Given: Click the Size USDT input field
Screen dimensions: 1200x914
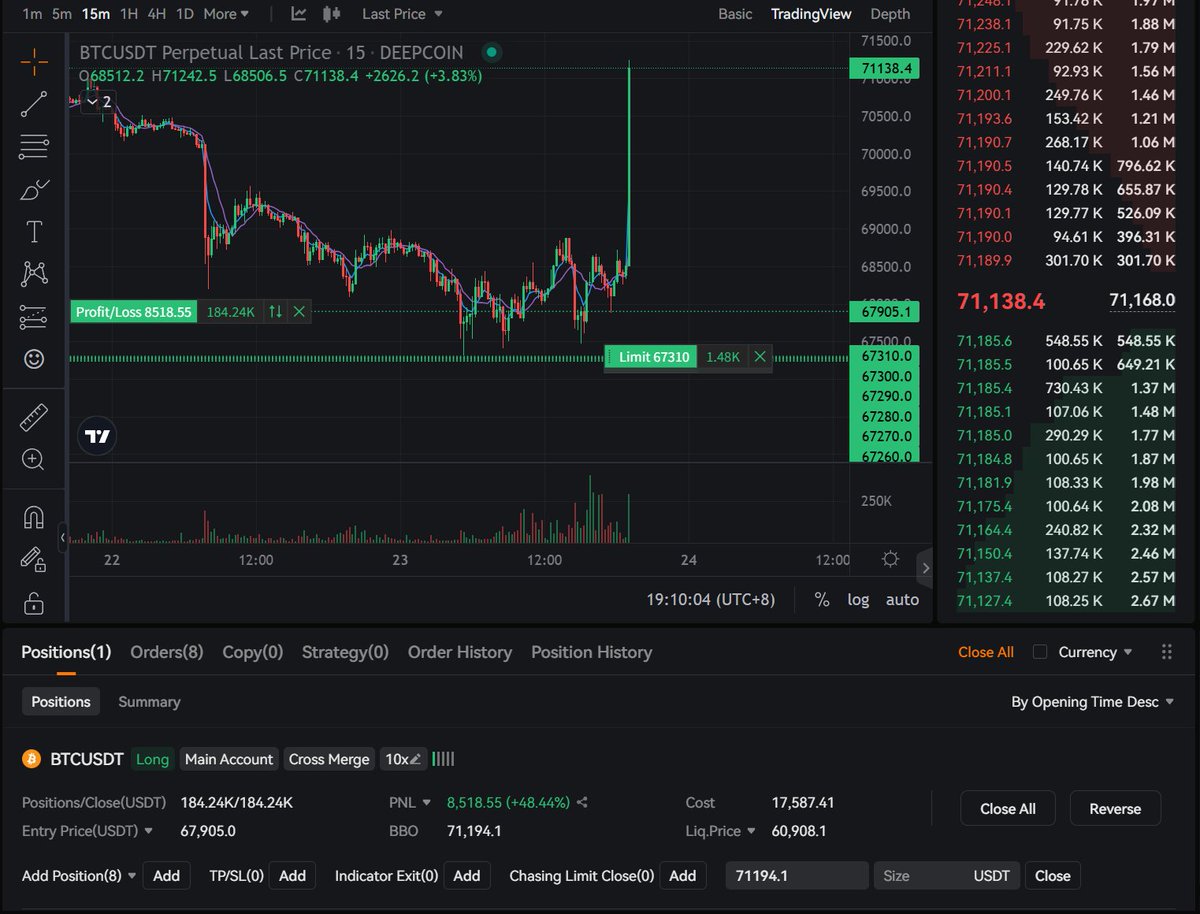Looking at the screenshot, I should click(947, 876).
